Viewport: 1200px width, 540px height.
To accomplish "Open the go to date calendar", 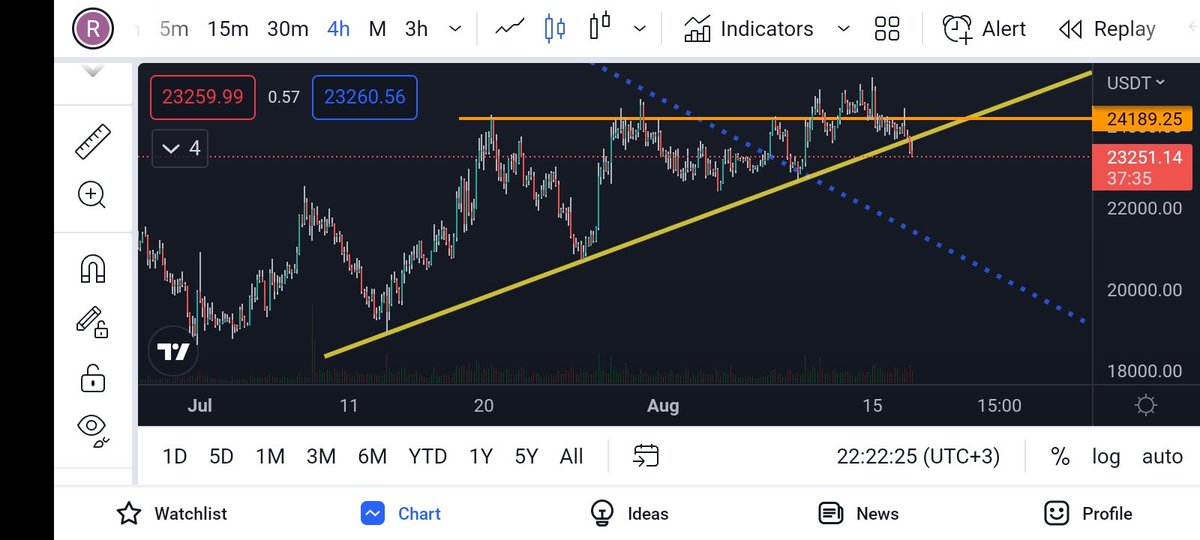I will [646, 456].
